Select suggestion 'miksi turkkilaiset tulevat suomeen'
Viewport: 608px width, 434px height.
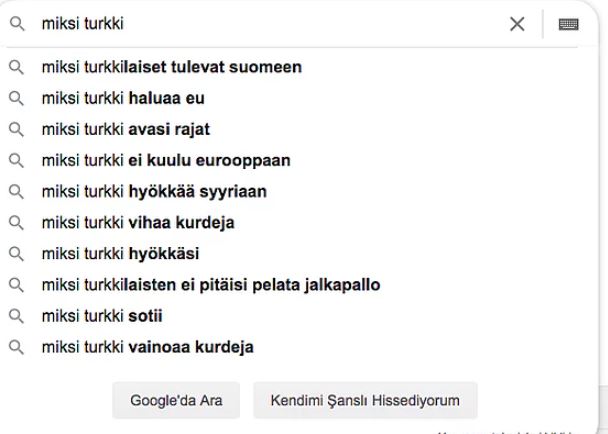(172, 67)
